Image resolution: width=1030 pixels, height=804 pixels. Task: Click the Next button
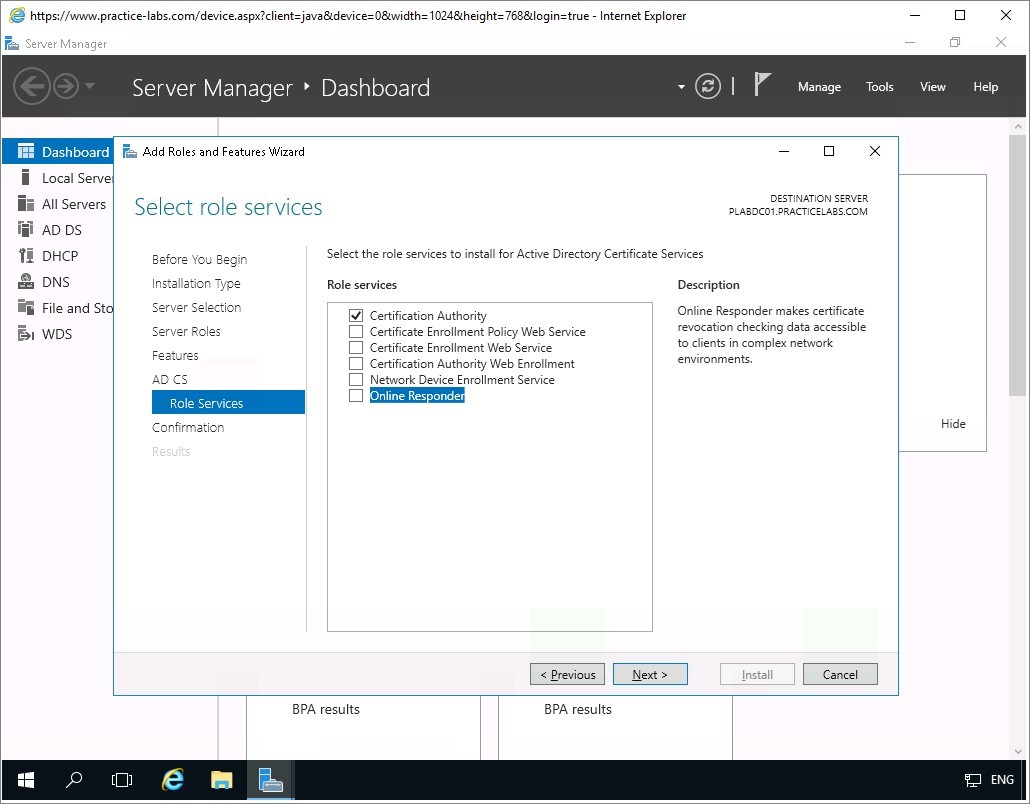pos(650,674)
